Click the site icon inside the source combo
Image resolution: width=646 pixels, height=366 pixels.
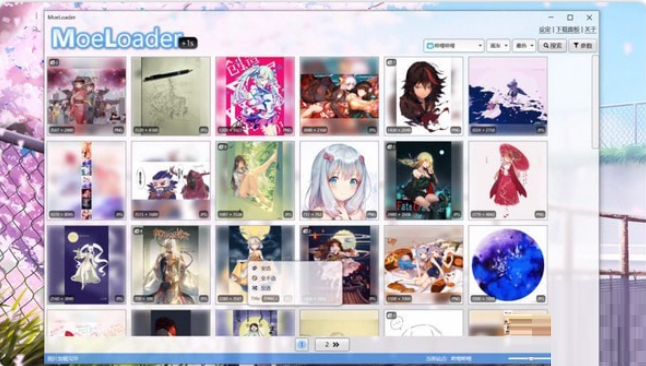[430, 45]
